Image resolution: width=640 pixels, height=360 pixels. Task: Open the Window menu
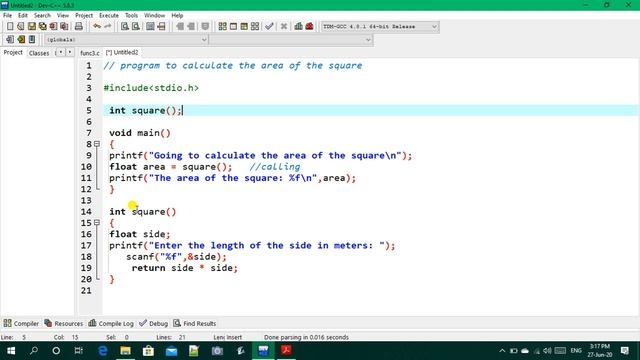[x=154, y=16]
